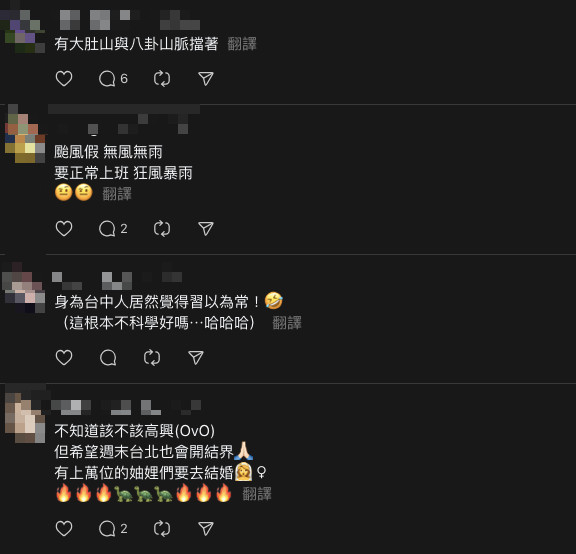This screenshot has height=554, width=576.
Task: Like the 颱風假 無風無雨 comment
Action: pyautogui.click(x=64, y=229)
